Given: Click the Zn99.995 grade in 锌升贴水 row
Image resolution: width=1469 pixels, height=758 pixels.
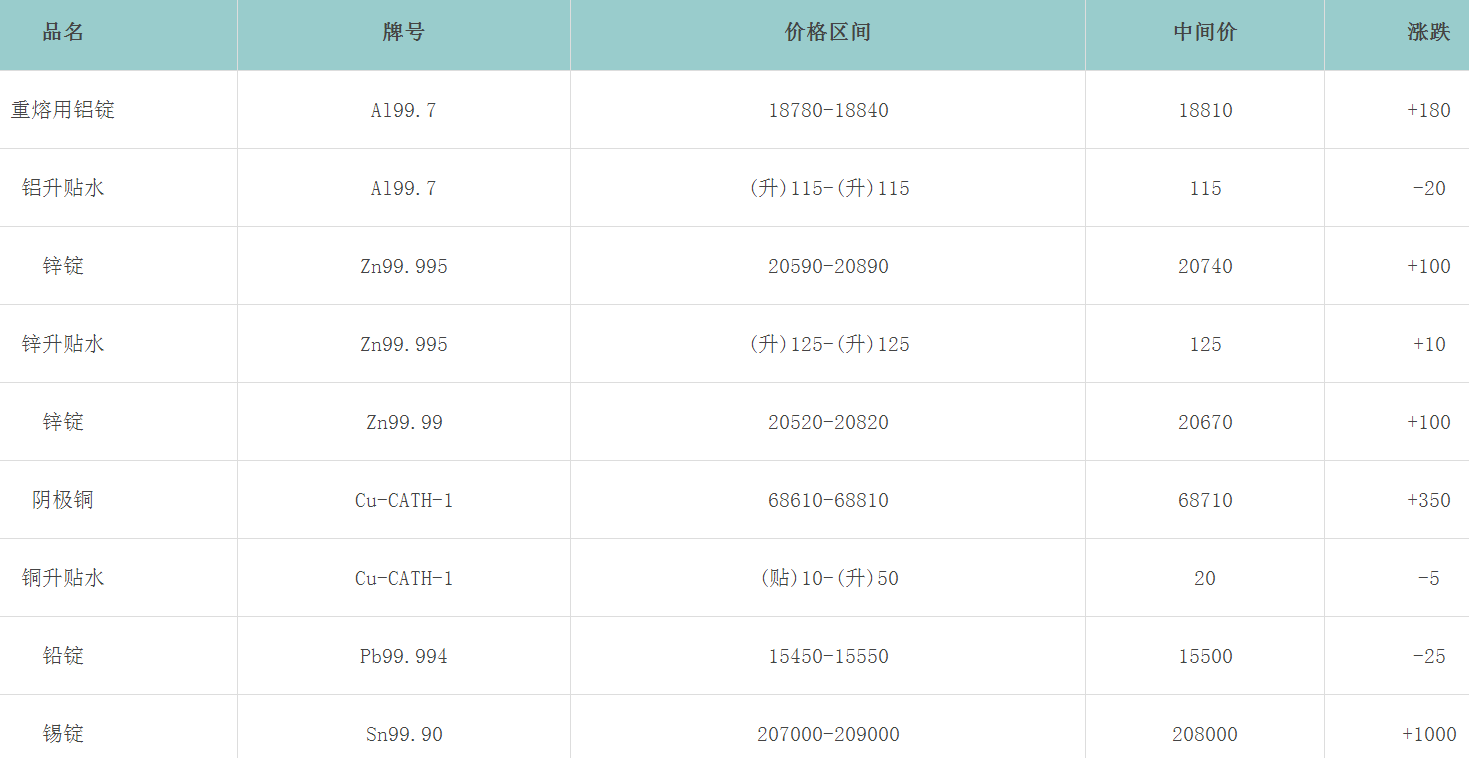Looking at the screenshot, I should 404,344.
